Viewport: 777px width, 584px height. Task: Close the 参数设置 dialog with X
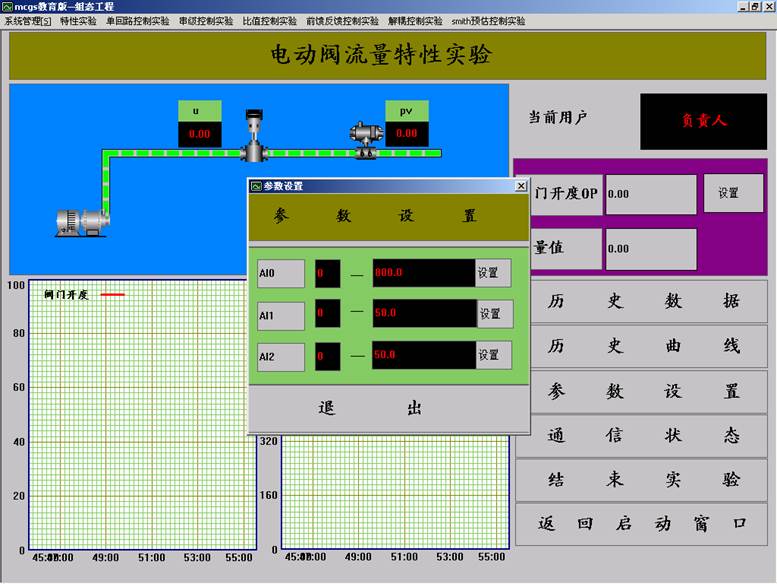coord(521,186)
